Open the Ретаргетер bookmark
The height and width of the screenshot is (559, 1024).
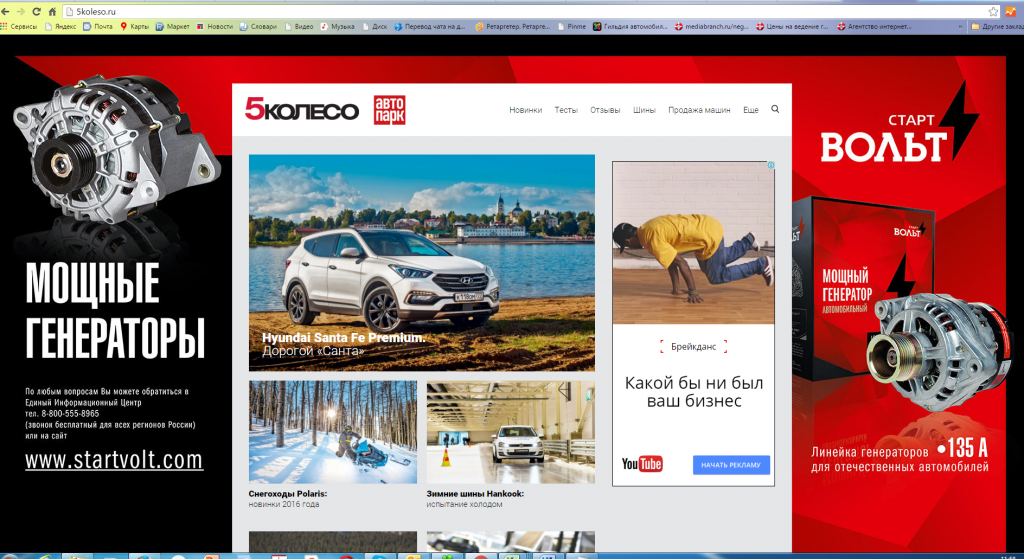[x=513, y=27]
